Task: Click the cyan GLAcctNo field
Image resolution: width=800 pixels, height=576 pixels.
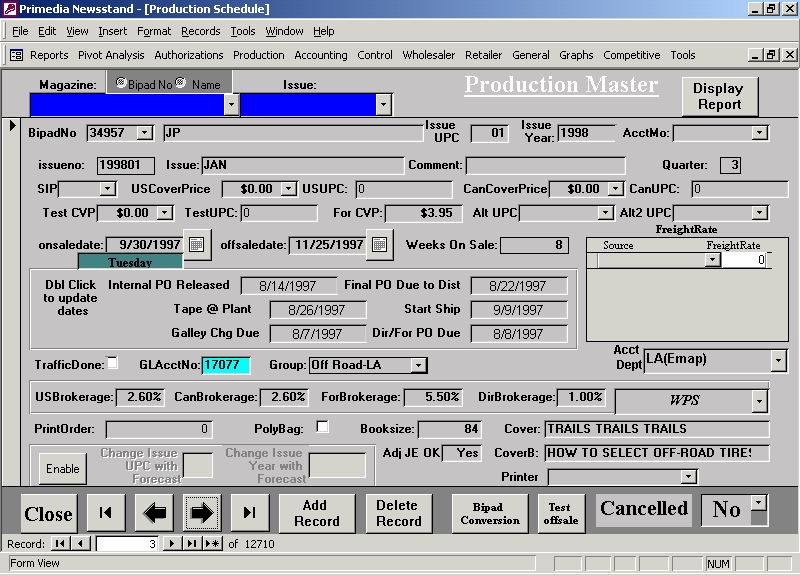Action: 225,366
